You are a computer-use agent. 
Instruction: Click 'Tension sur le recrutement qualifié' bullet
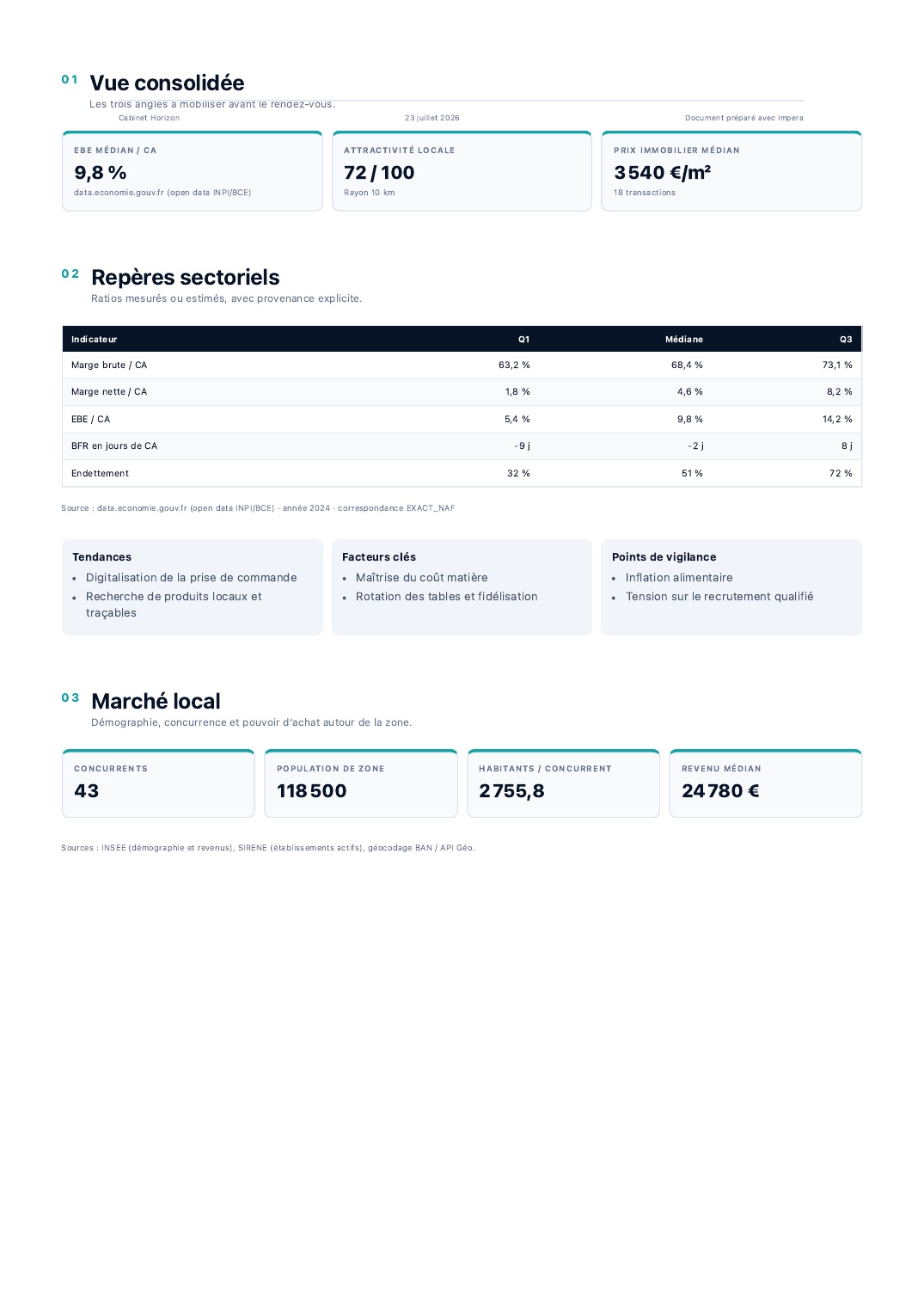coord(719,597)
